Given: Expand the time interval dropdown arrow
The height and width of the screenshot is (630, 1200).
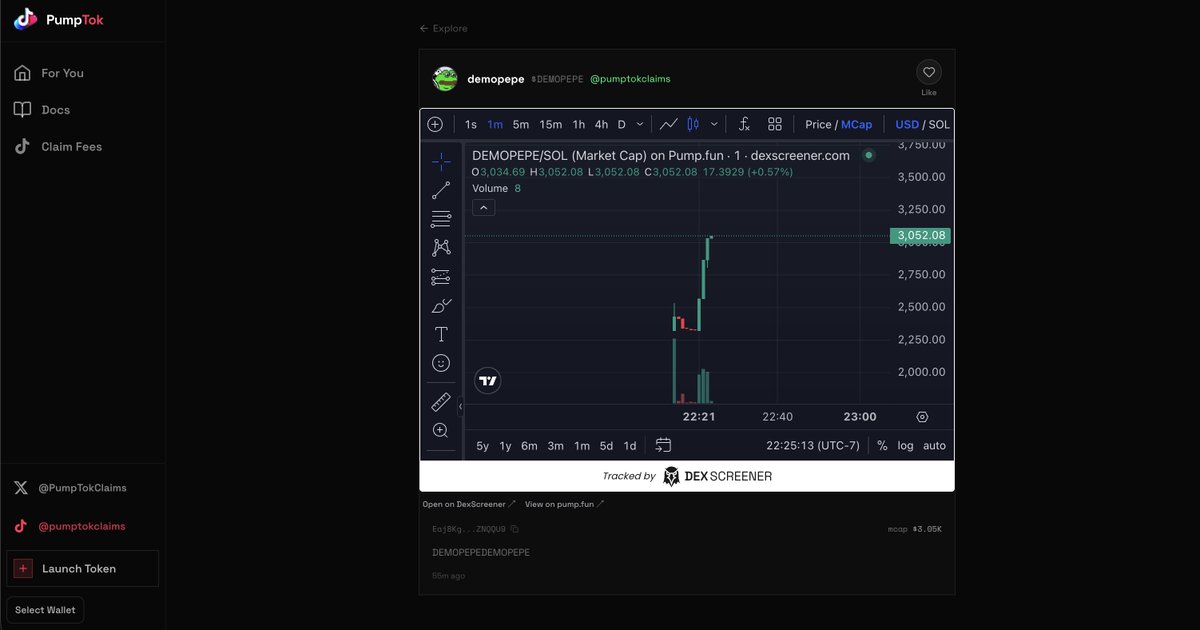Looking at the screenshot, I should [640, 125].
